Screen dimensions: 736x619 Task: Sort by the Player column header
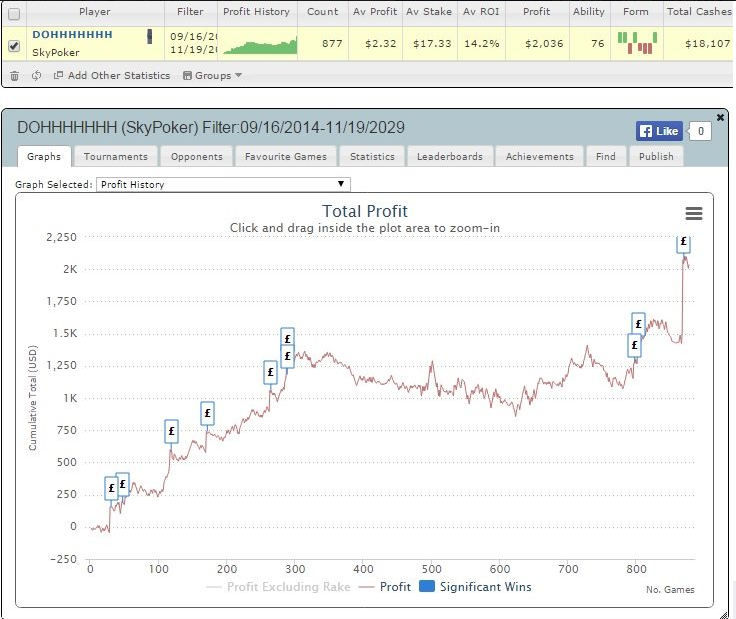(x=95, y=12)
